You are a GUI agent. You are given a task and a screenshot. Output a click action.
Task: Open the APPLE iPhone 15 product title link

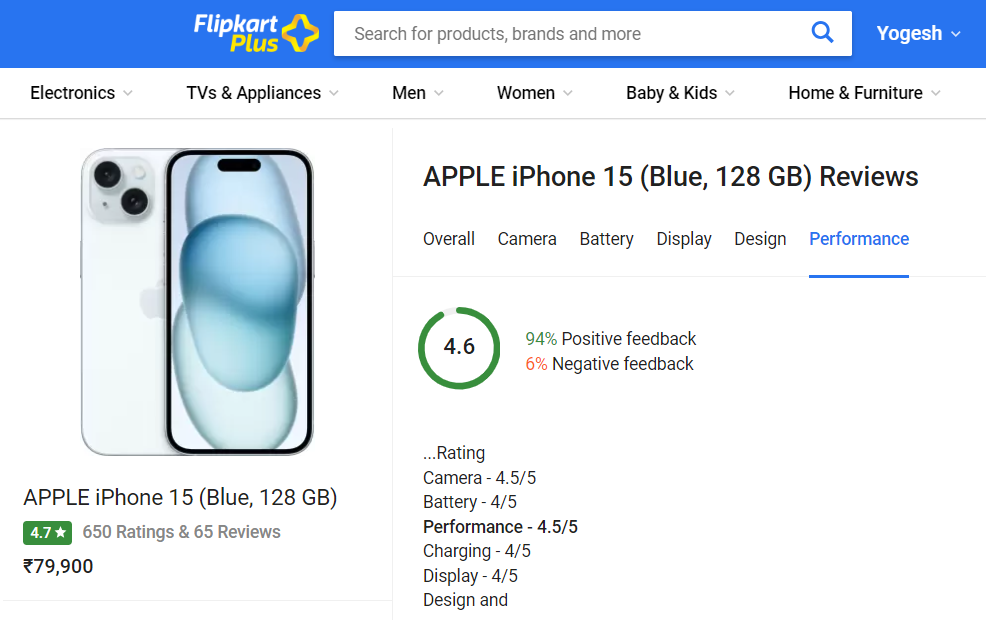click(180, 497)
